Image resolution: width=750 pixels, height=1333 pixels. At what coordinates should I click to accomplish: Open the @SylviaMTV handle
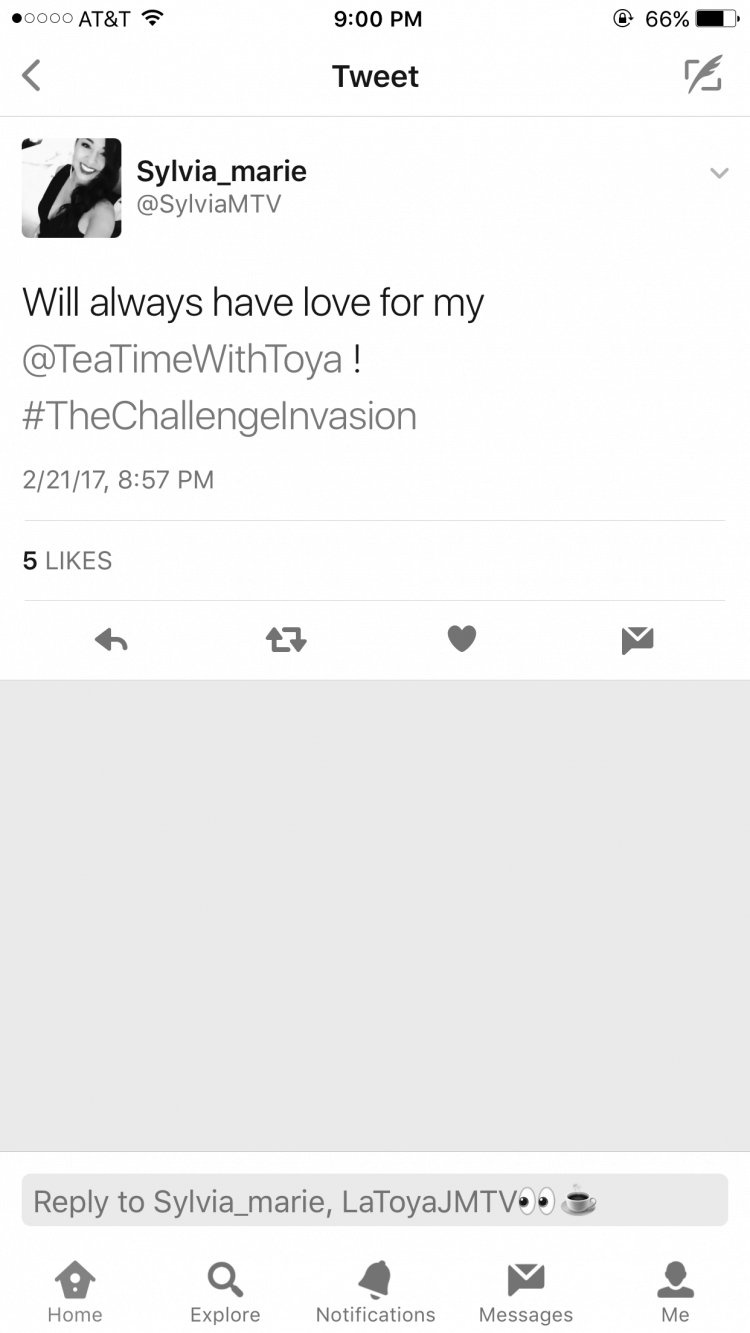coord(209,204)
